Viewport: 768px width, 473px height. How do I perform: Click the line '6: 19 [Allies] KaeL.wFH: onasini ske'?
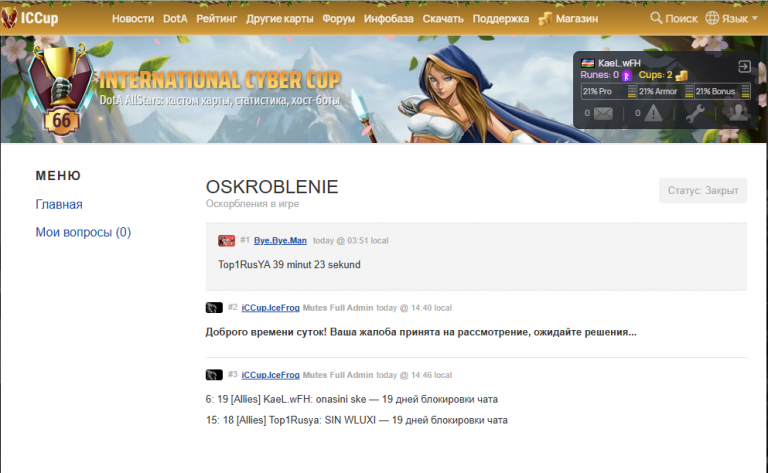point(286,399)
